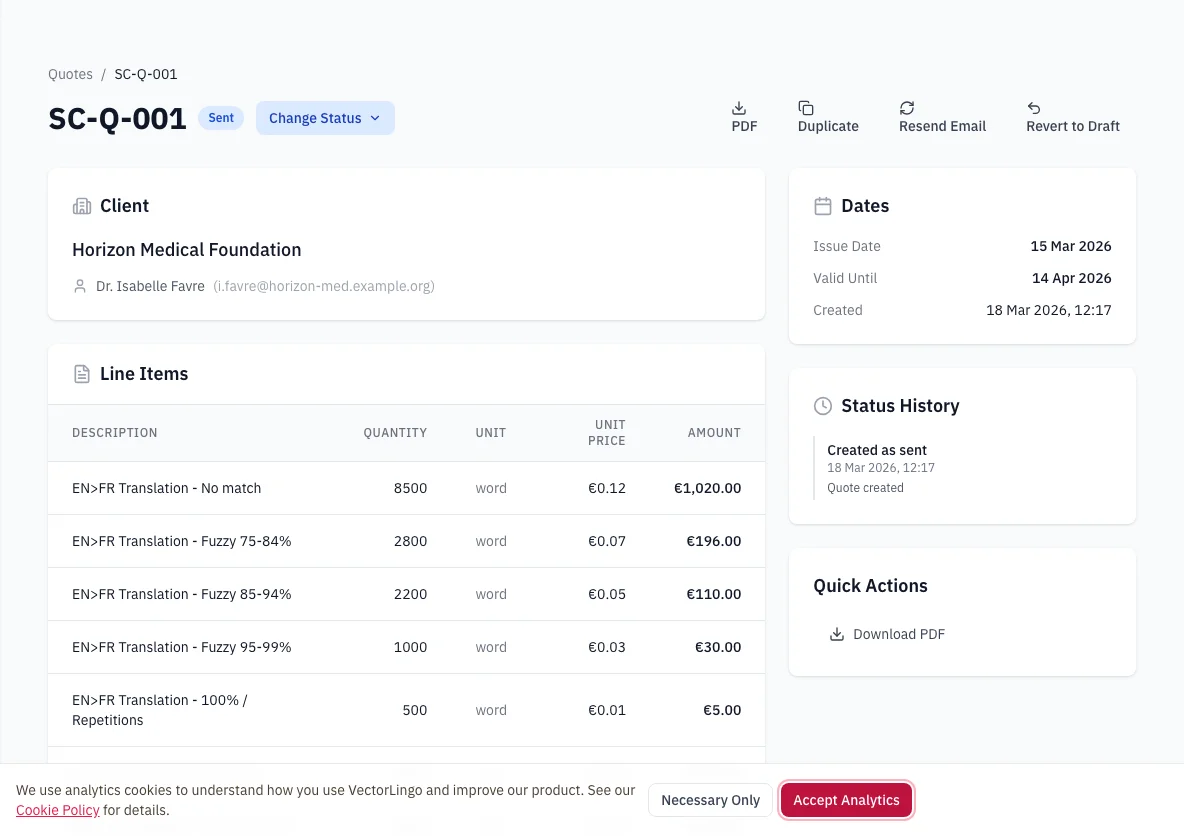Click the Sent status badge
Screen dimensions: 1184x836
click(x=221, y=117)
